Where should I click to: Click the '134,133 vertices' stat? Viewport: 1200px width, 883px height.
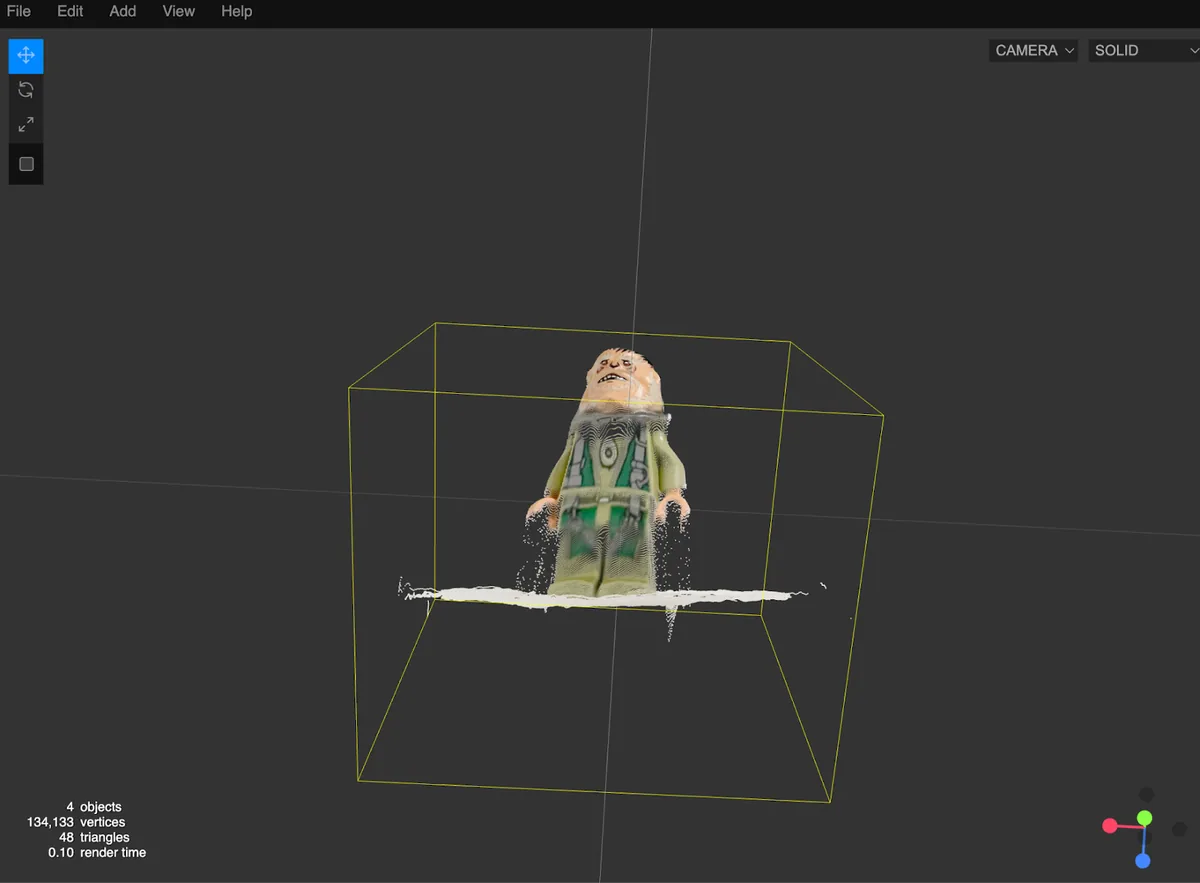pyautogui.click(x=76, y=822)
